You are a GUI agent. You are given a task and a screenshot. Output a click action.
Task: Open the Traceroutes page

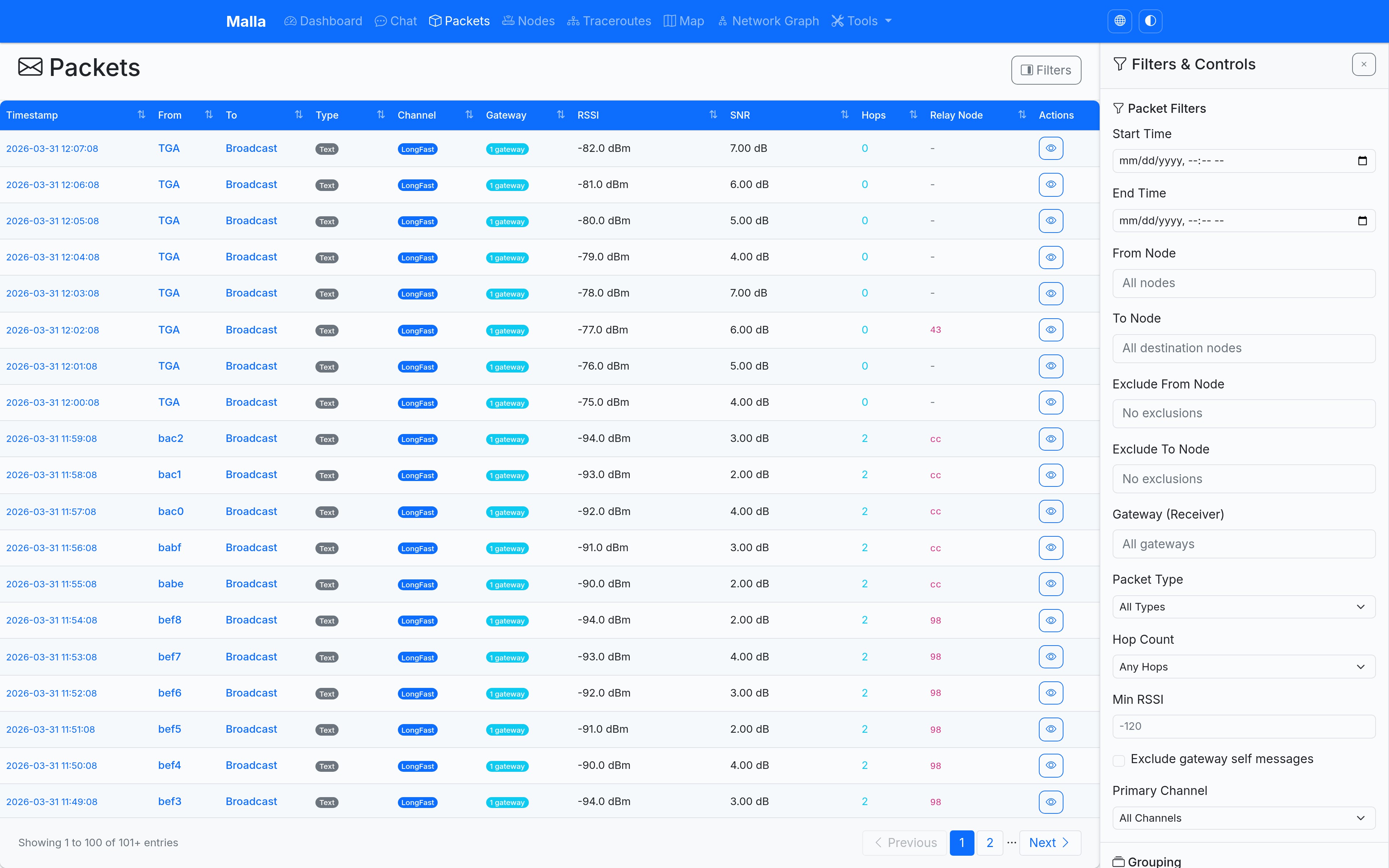(609, 21)
